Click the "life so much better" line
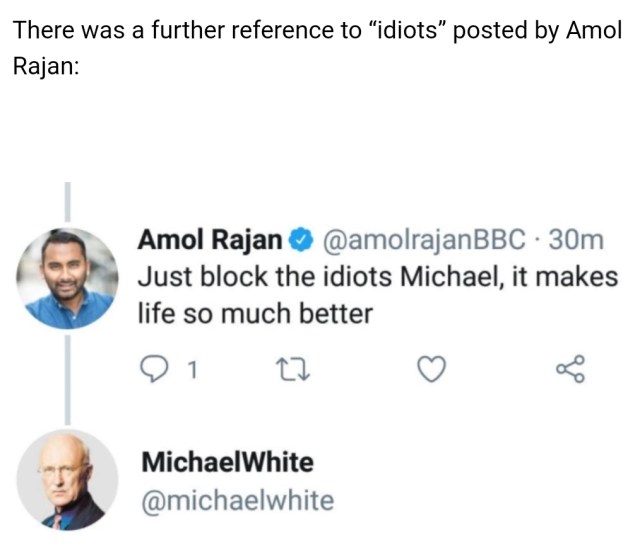 (254, 313)
